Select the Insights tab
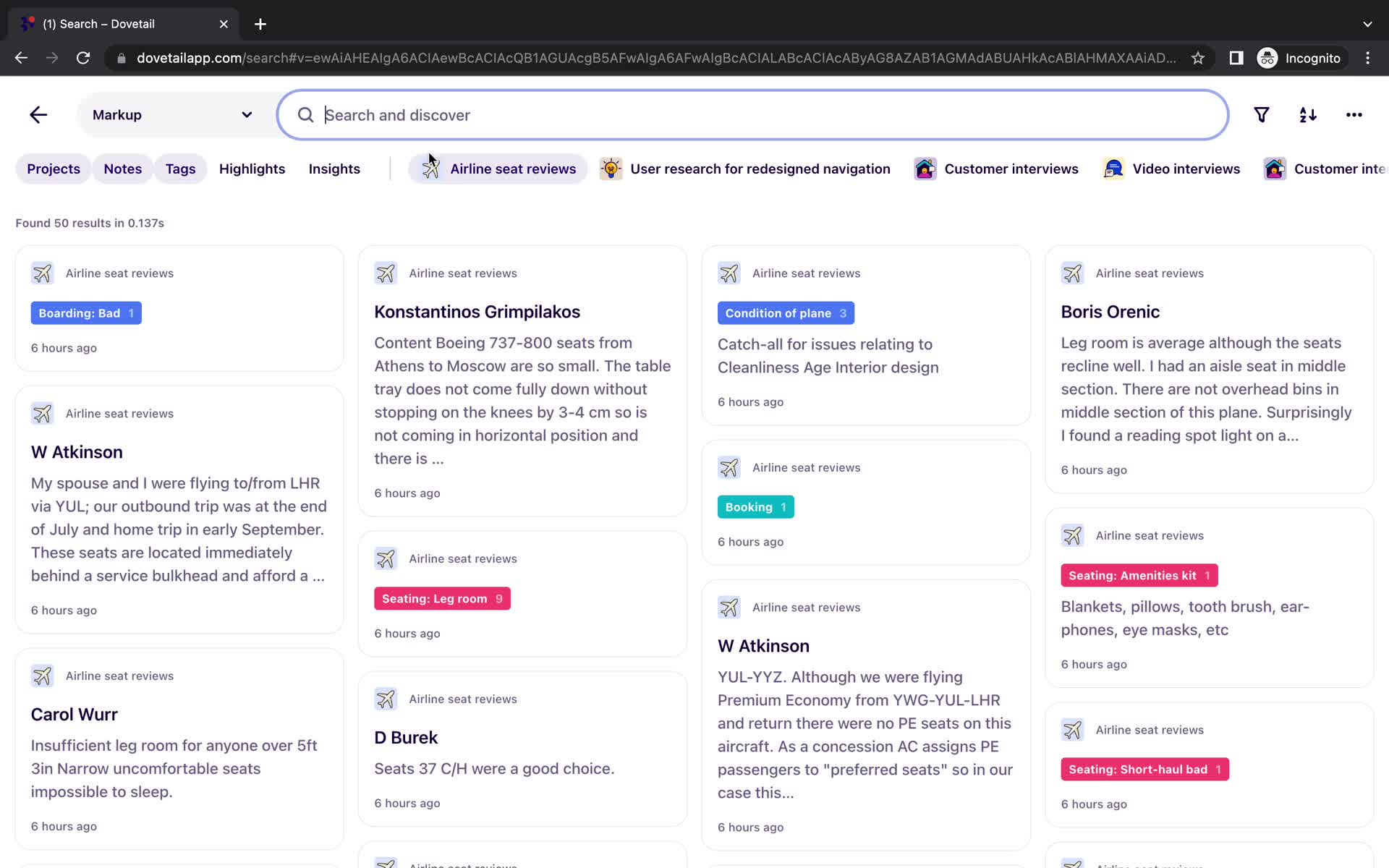 pos(334,168)
